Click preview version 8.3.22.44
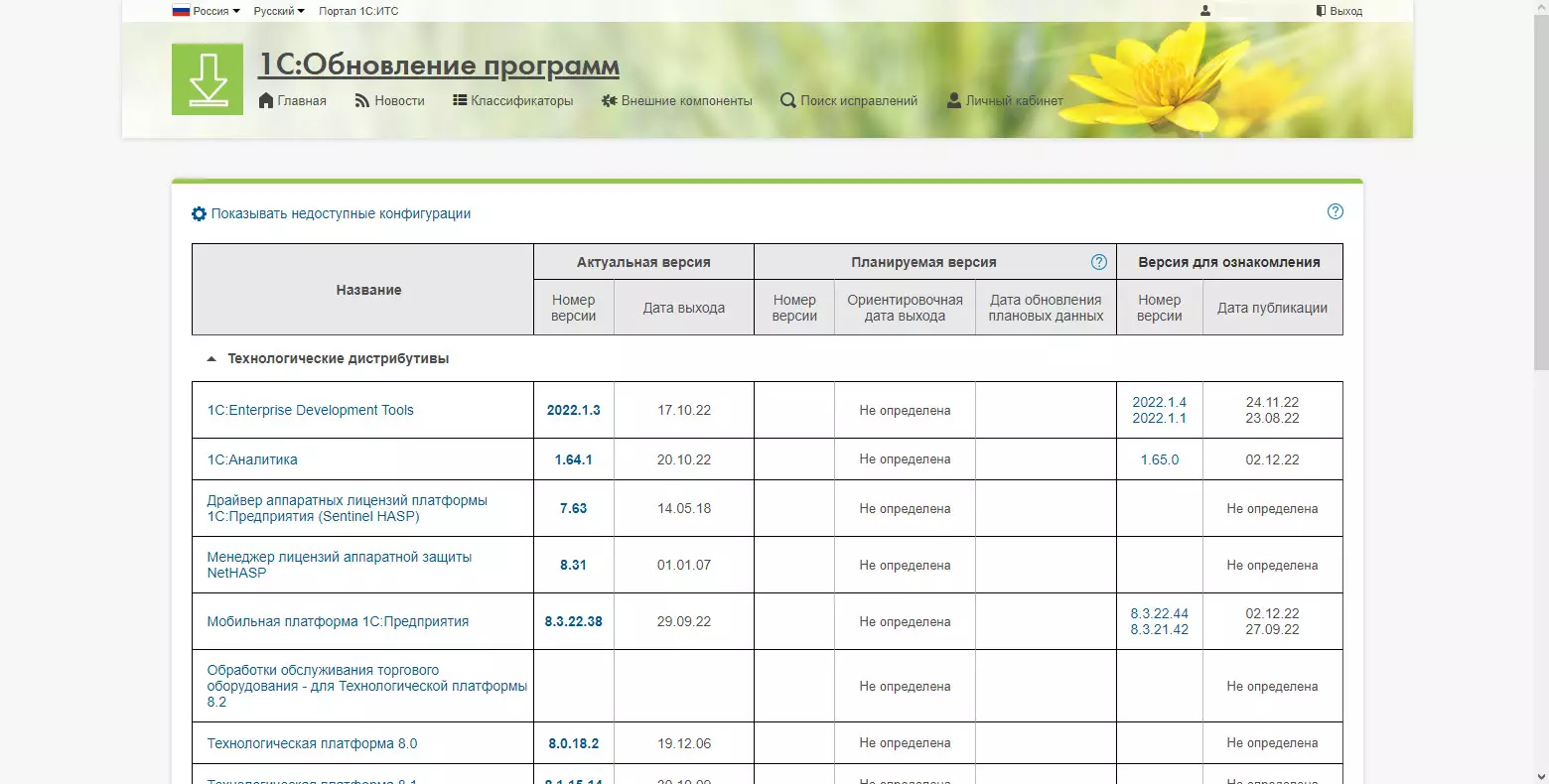Viewport: 1549px width, 784px height. 1160,613
